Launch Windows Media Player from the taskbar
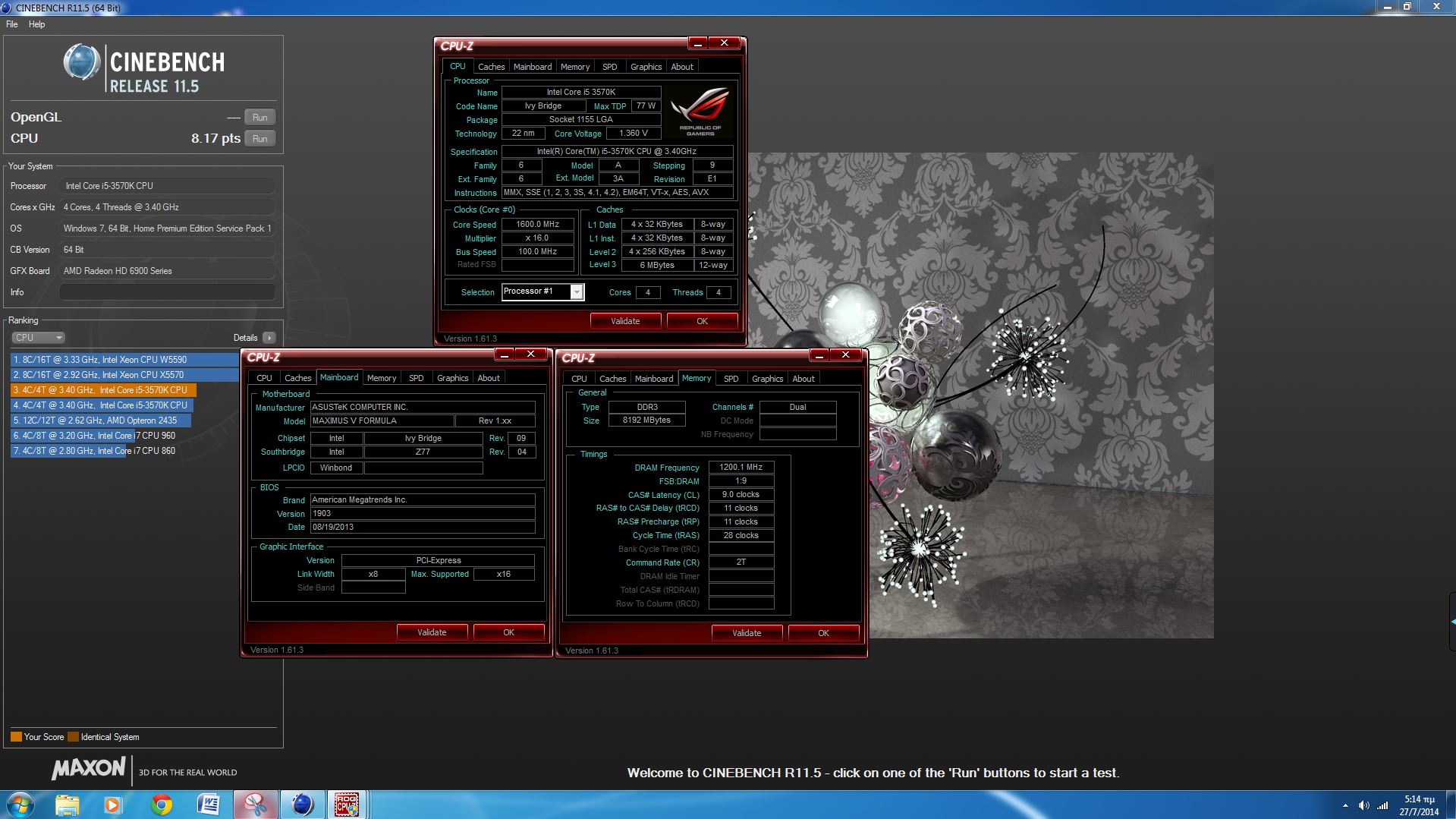Viewport: 1456px width, 819px height. coord(113,805)
